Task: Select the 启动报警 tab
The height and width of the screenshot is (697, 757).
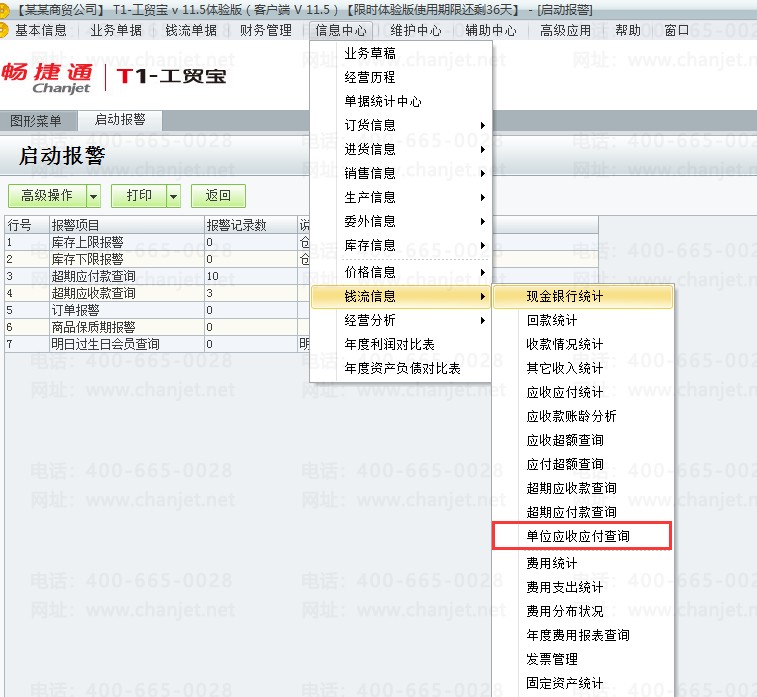Action: point(120,120)
